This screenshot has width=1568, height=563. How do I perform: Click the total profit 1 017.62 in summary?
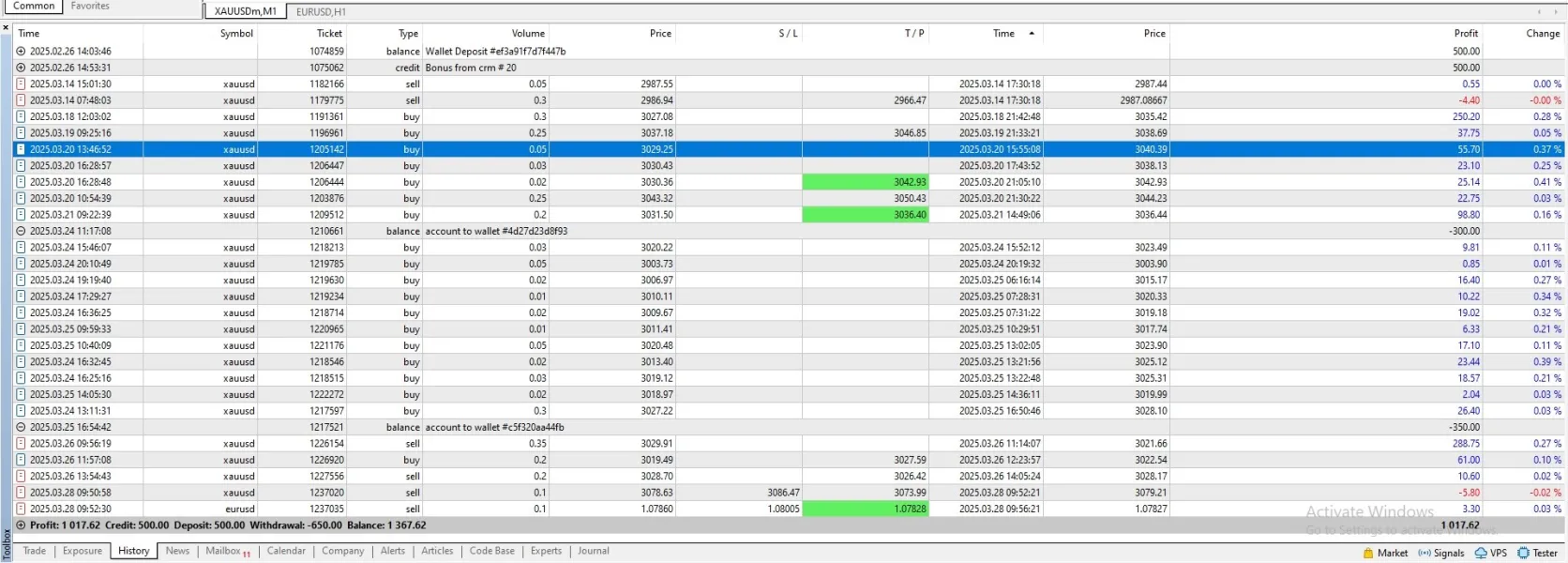[1460, 525]
